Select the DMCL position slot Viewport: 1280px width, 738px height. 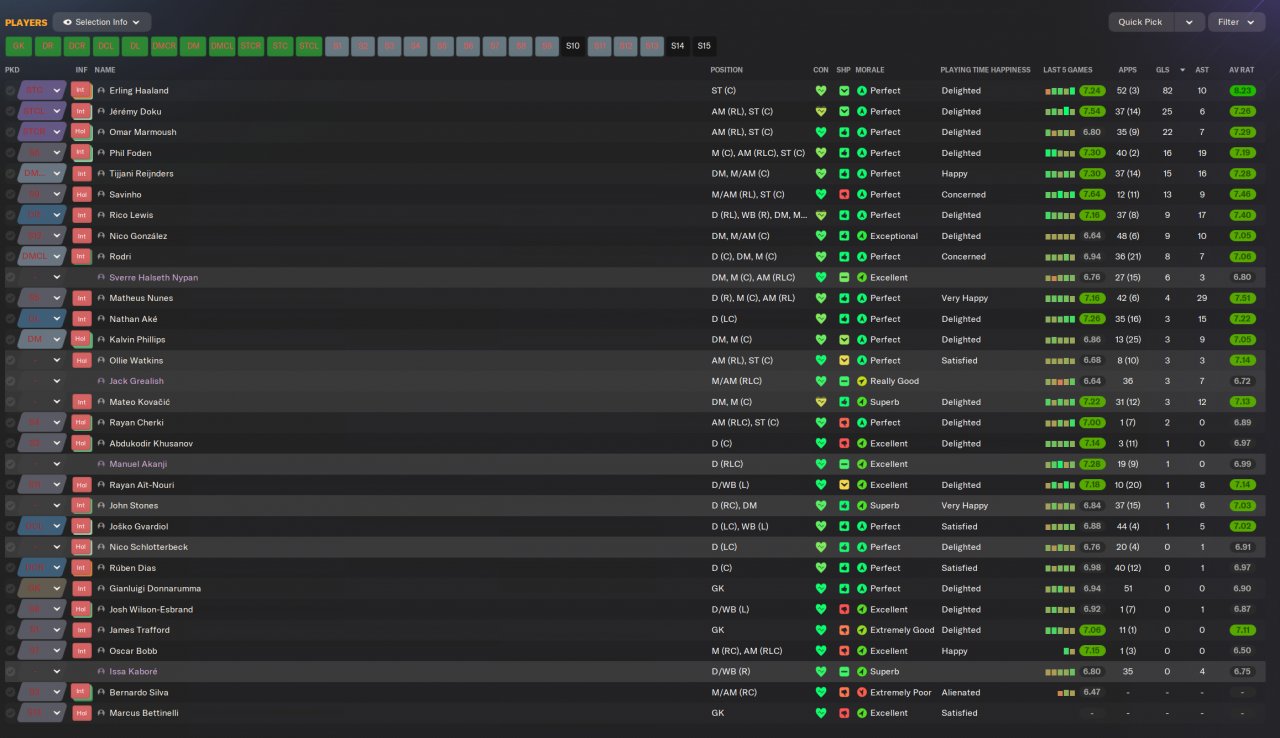[x=222, y=46]
